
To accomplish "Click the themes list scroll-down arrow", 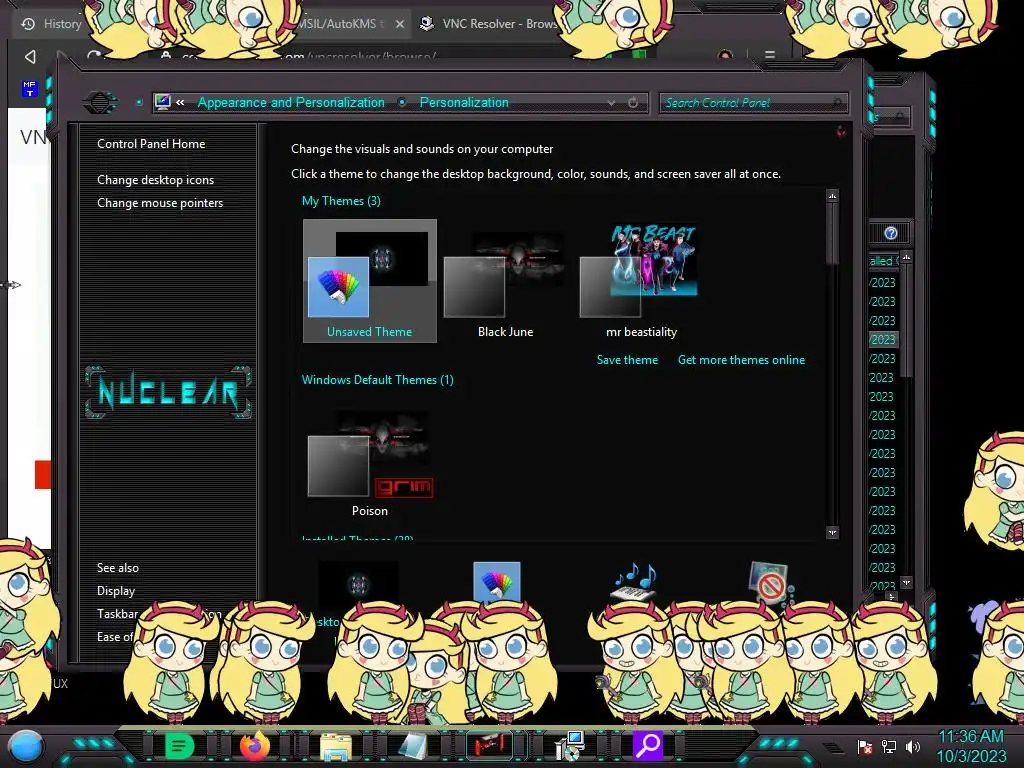I will coord(832,533).
